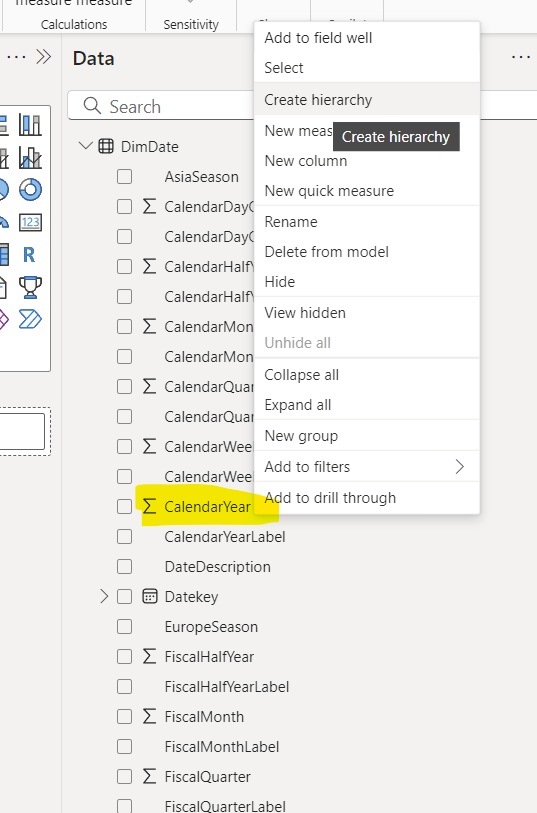This screenshot has height=813, width=537.
Task: Click the sigma icon on the CalendarQuar row
Action: click(149, 387)
